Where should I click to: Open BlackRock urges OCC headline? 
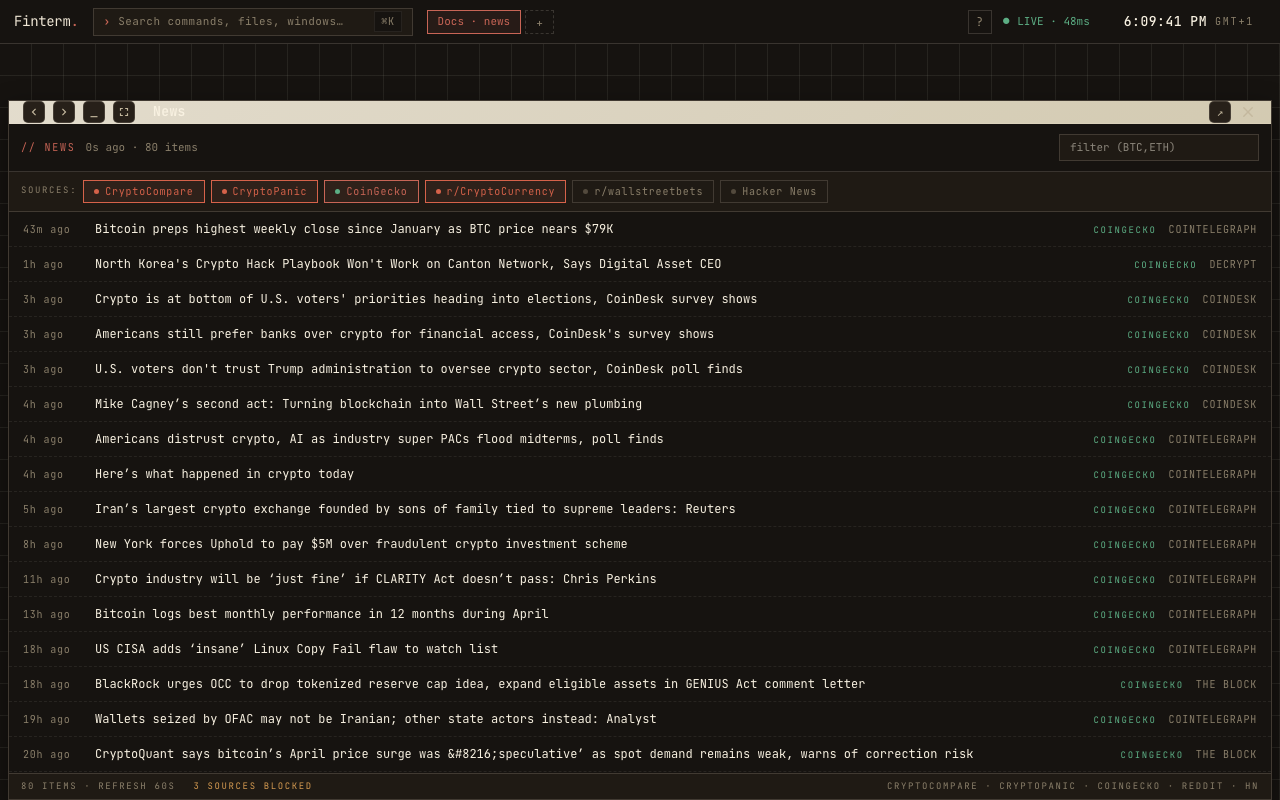(x=480, y=685)
